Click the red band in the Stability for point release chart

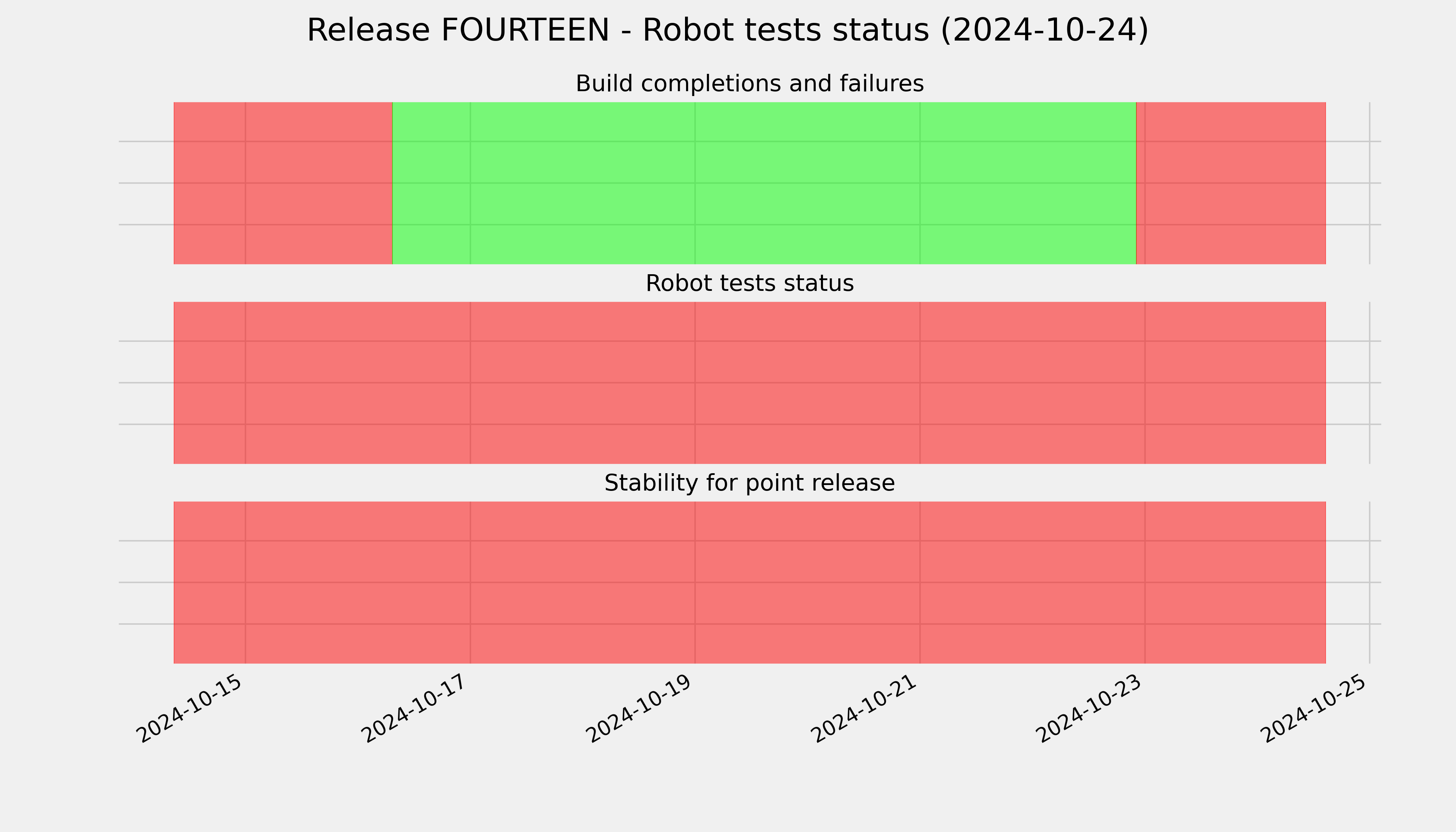(x=750, y=582)
